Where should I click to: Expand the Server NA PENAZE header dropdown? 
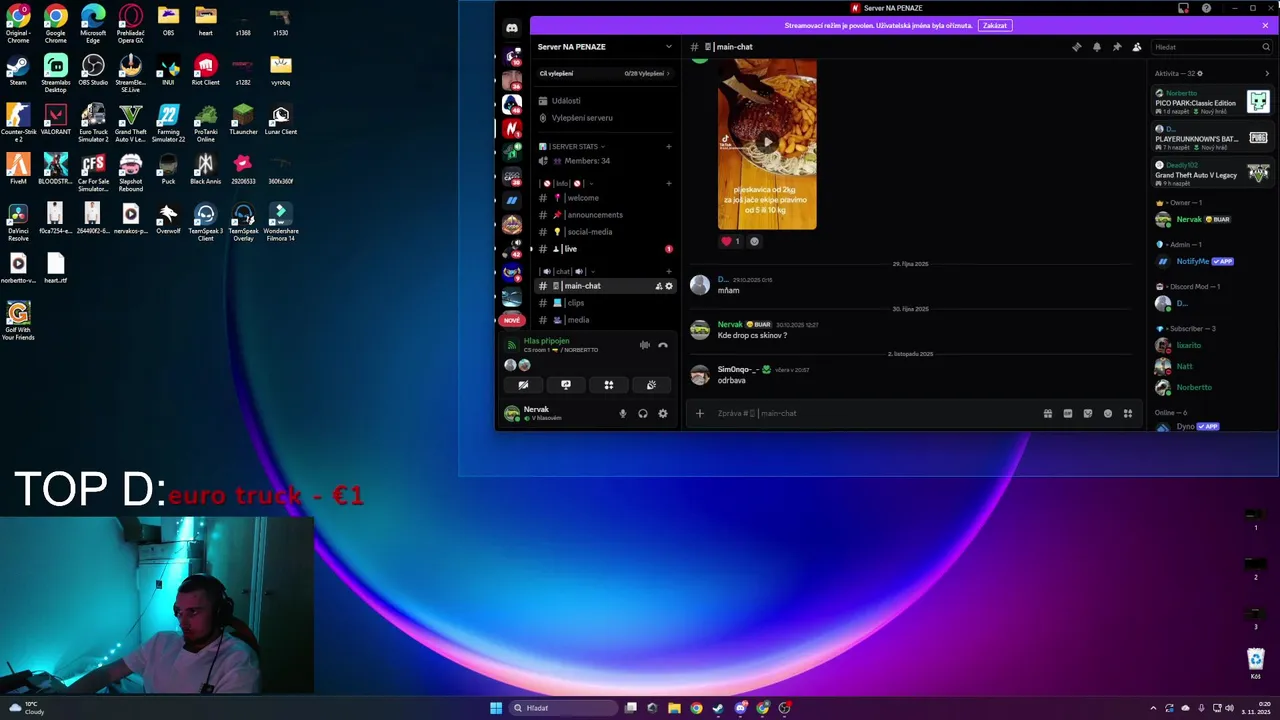point(669,47)
